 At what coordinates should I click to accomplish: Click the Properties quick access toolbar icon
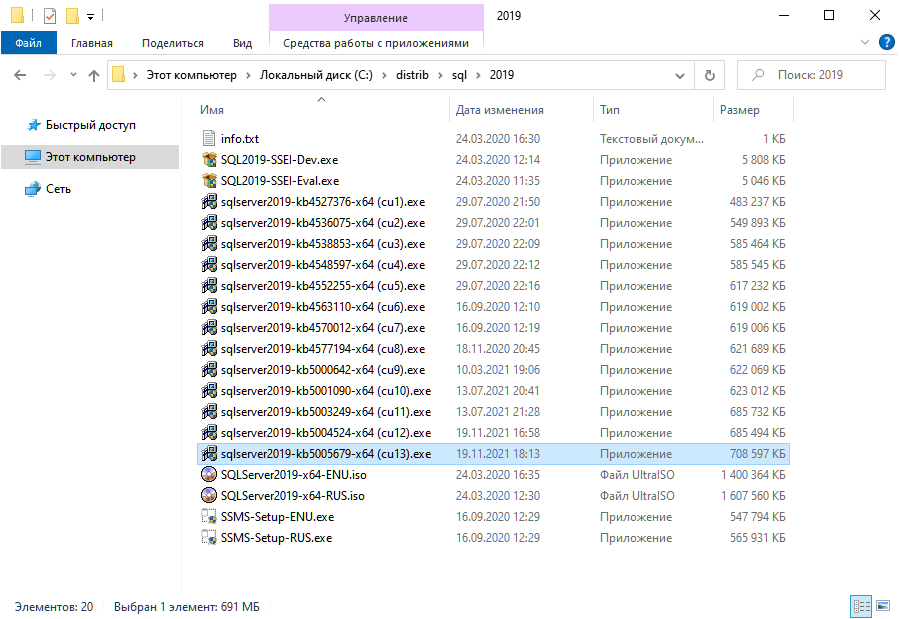click(x=50, y=15)
